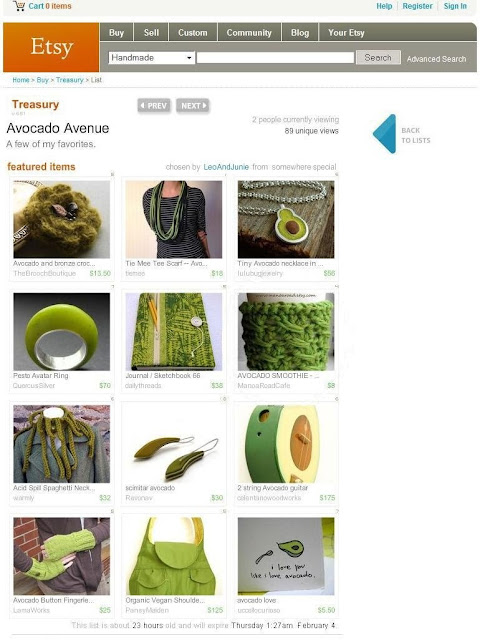
Task: View the Pesto Avatar Ring image
Action: pyautogui.click(x=62, y=332)
